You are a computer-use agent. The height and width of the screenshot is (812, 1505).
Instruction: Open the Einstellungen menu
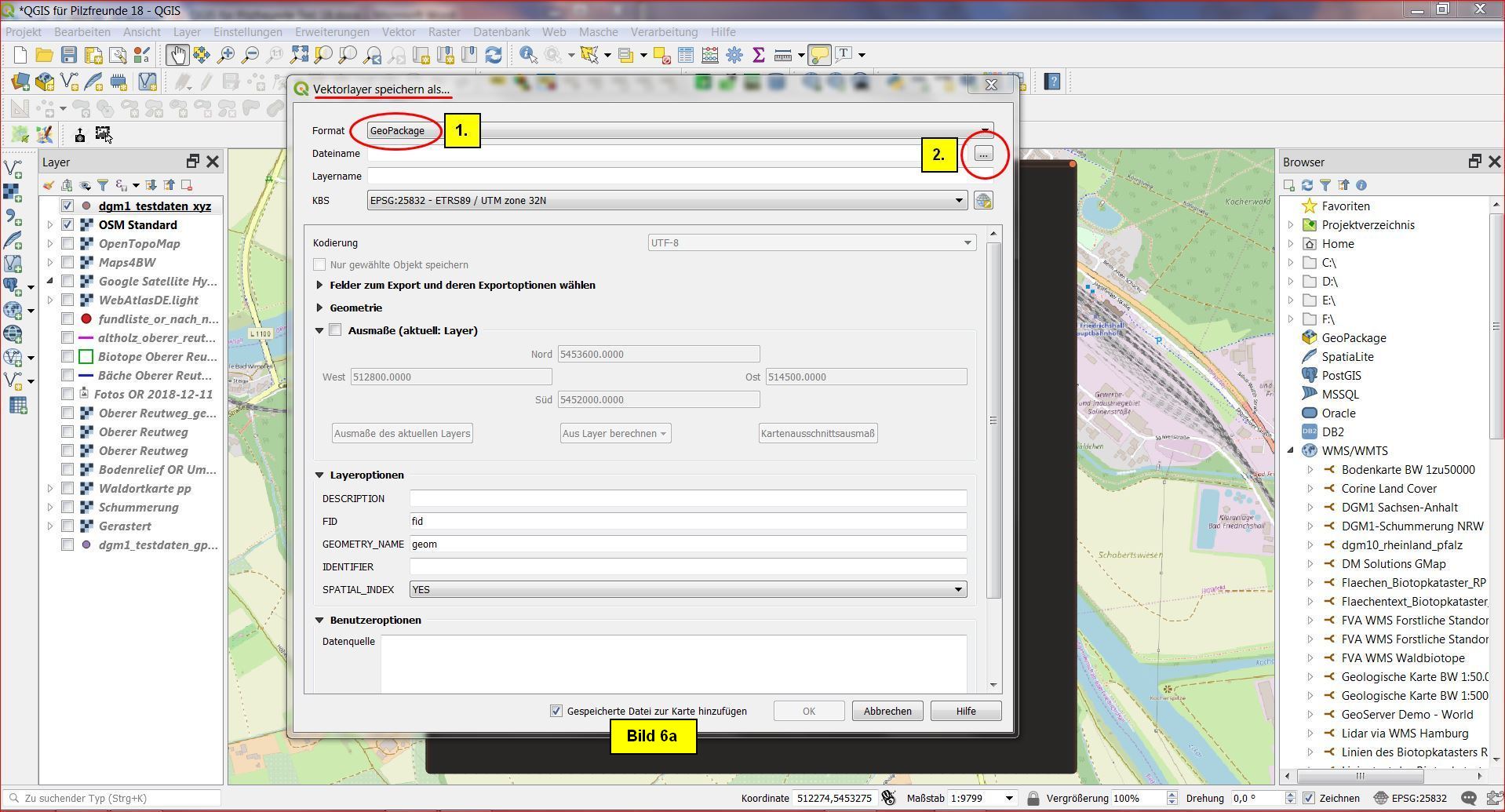247,32
